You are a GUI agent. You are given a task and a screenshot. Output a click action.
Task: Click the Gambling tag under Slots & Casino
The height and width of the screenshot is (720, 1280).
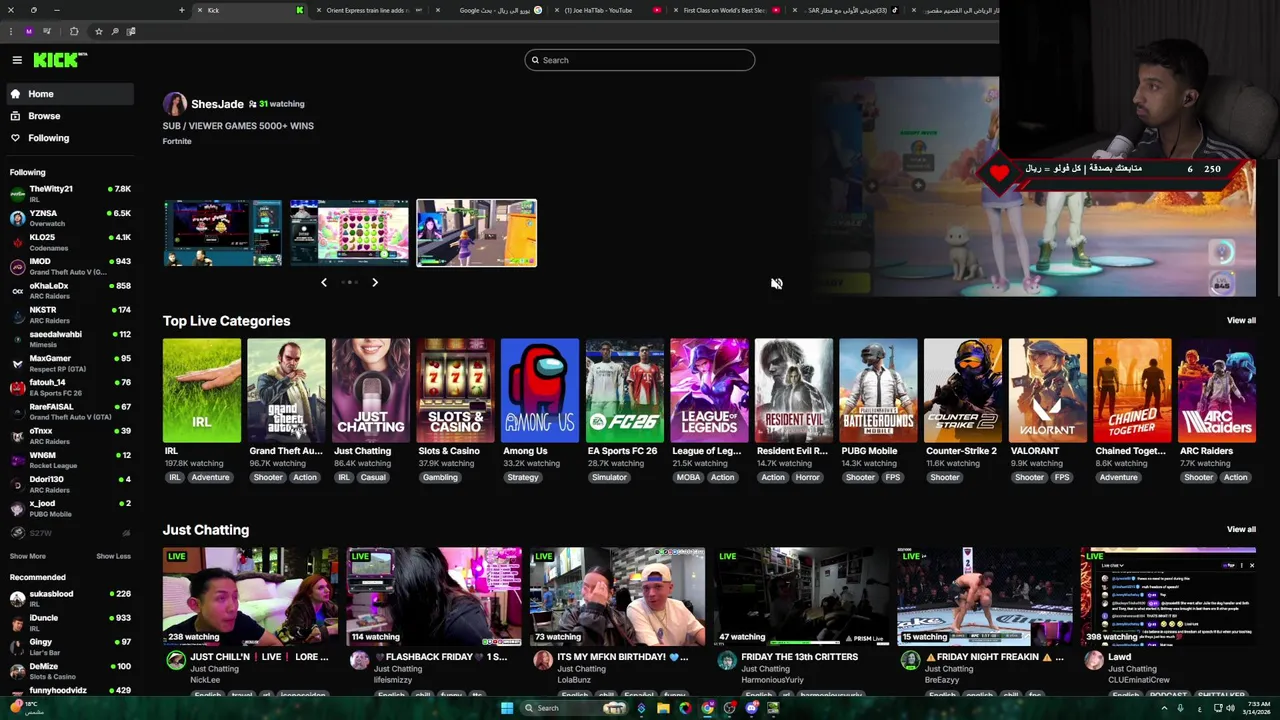pos(440,478)
